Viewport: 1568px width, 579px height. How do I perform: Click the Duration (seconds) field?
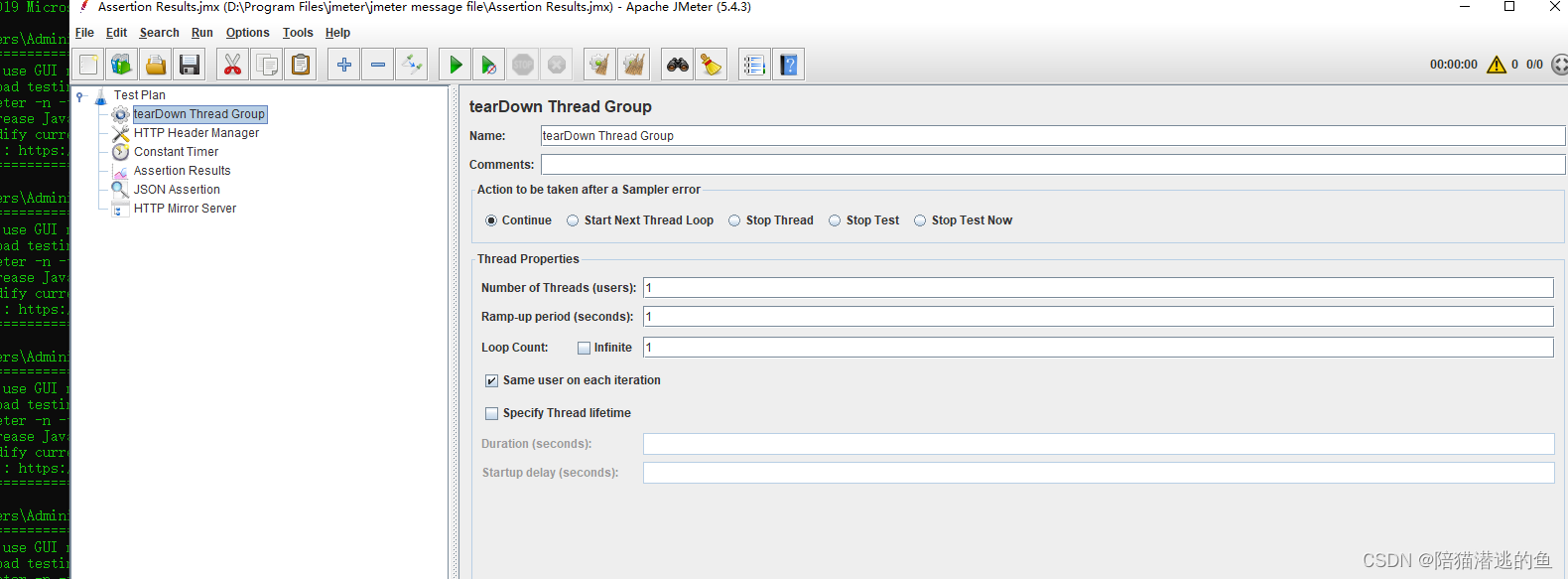click(x=1099, y=444)
